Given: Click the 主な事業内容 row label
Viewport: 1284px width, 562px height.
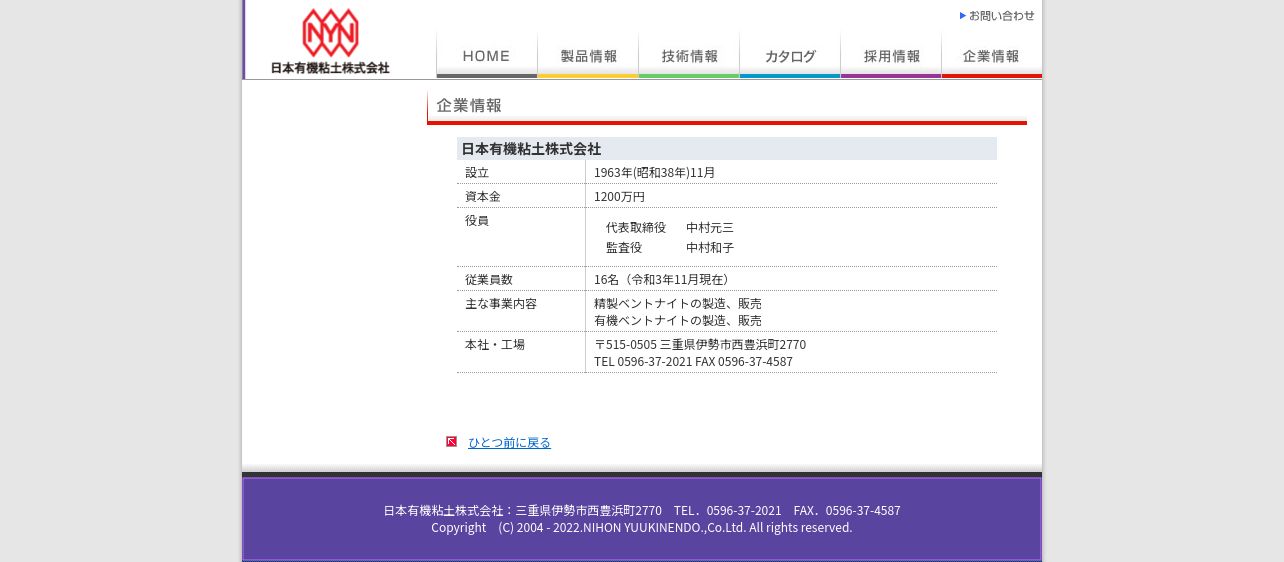Looking at the screenshot, I should click(501, 303).
